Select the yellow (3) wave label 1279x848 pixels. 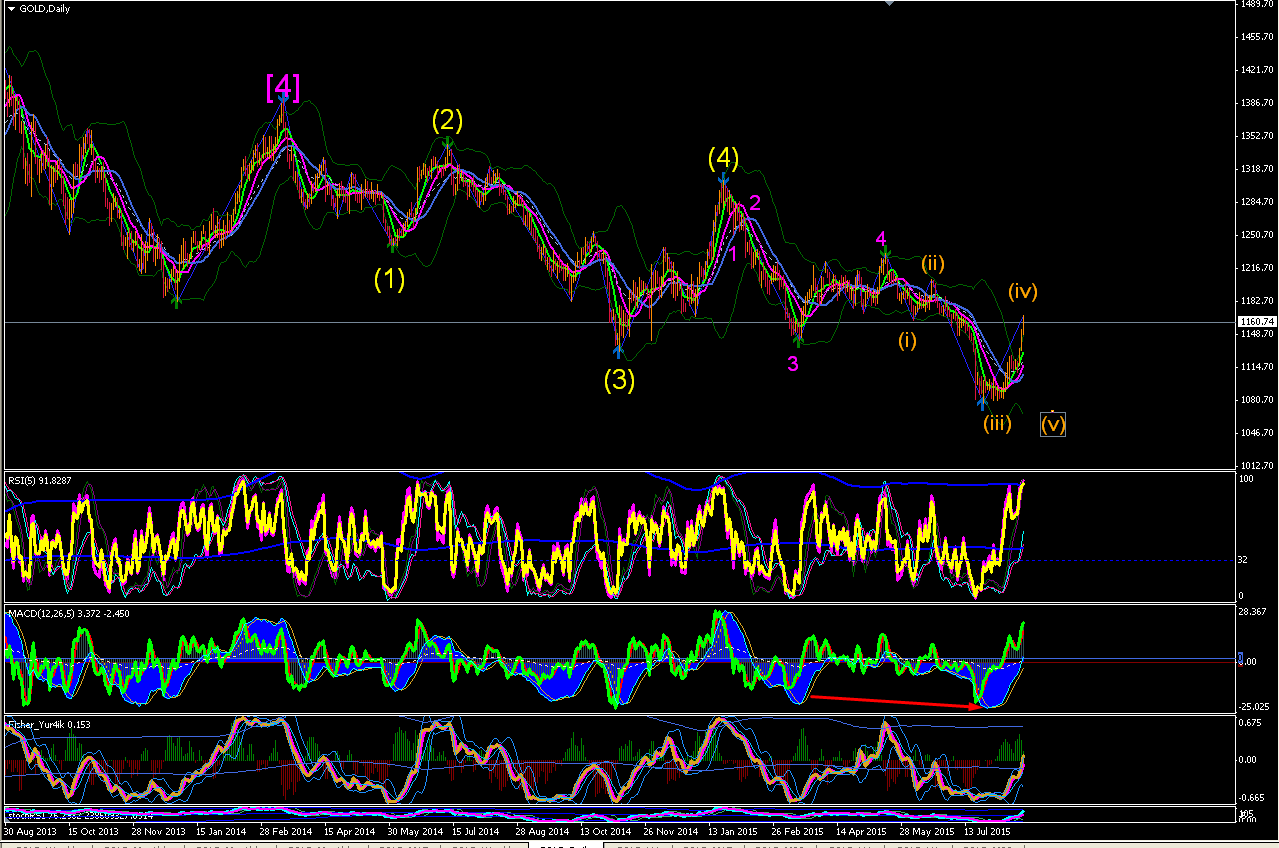pos(618,380)
